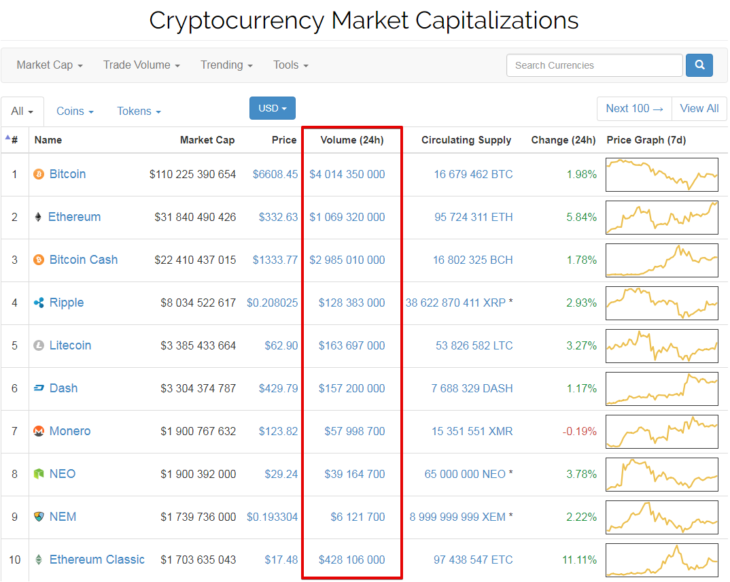The height and width of the screenshot is (582, 730).
Task: Go to Next 100 currencies
Action: tap(634, 108)
